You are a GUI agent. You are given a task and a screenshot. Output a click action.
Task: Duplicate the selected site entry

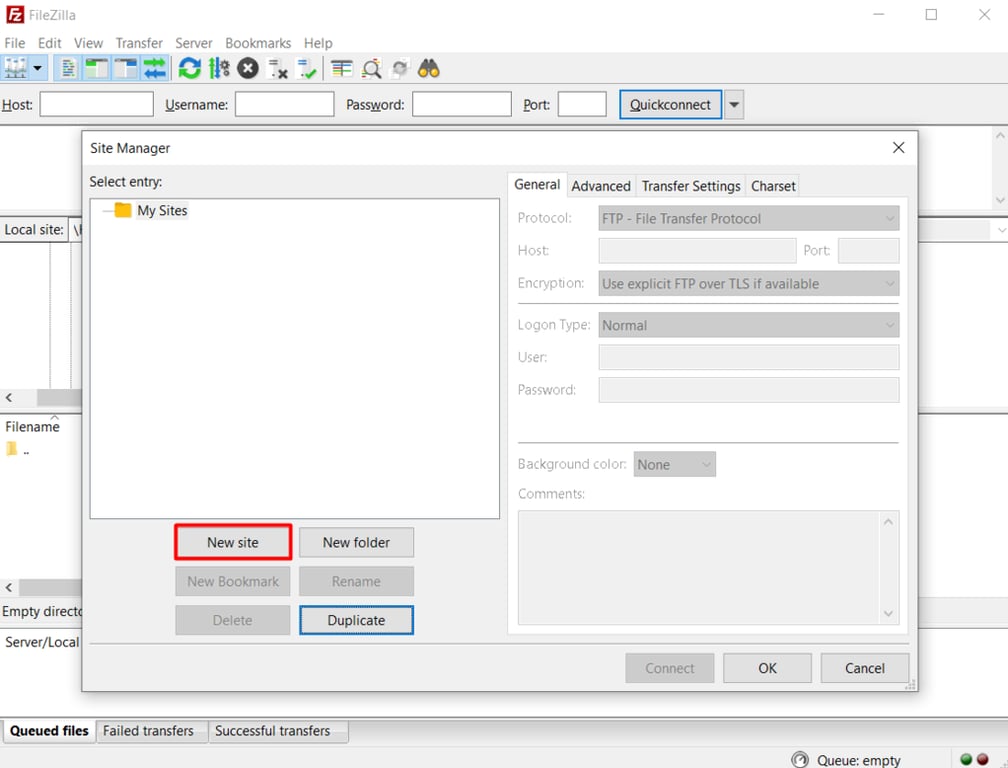click(x=356, y=620)
